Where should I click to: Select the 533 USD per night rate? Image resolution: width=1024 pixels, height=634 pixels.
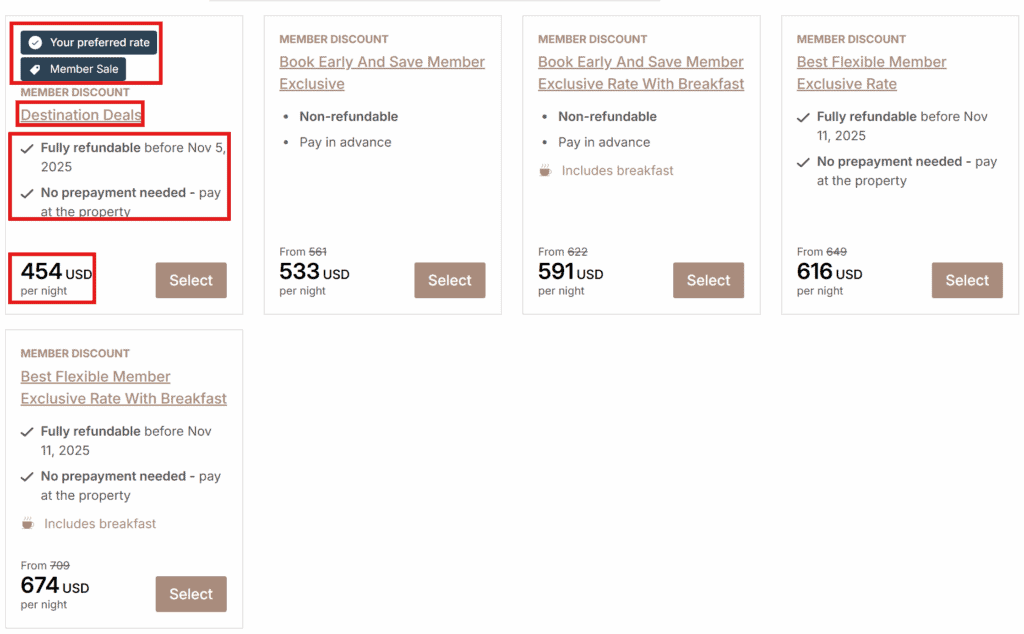point(449,280)
